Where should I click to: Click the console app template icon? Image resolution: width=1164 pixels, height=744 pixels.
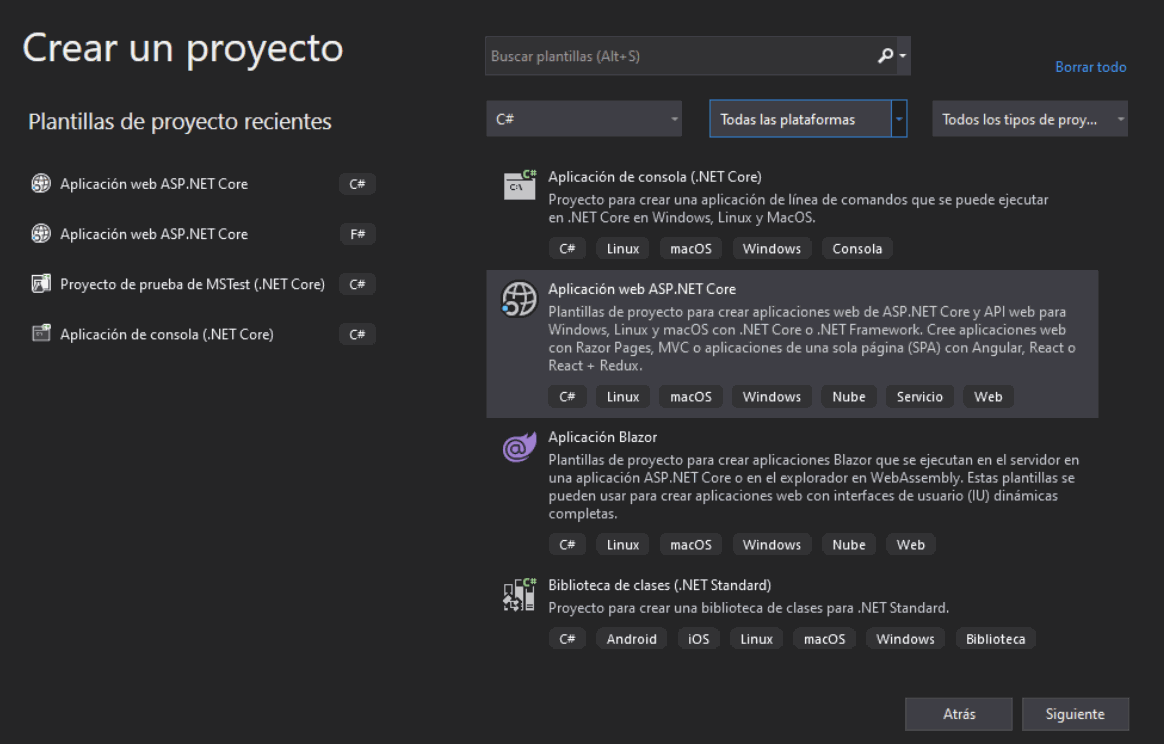click(520, 185)
